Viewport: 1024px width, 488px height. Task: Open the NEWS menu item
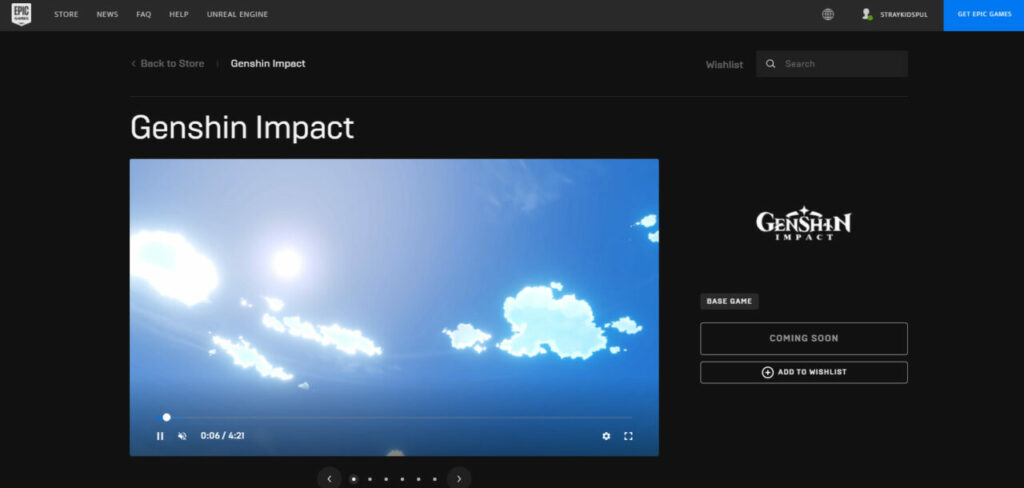(107, 14)
